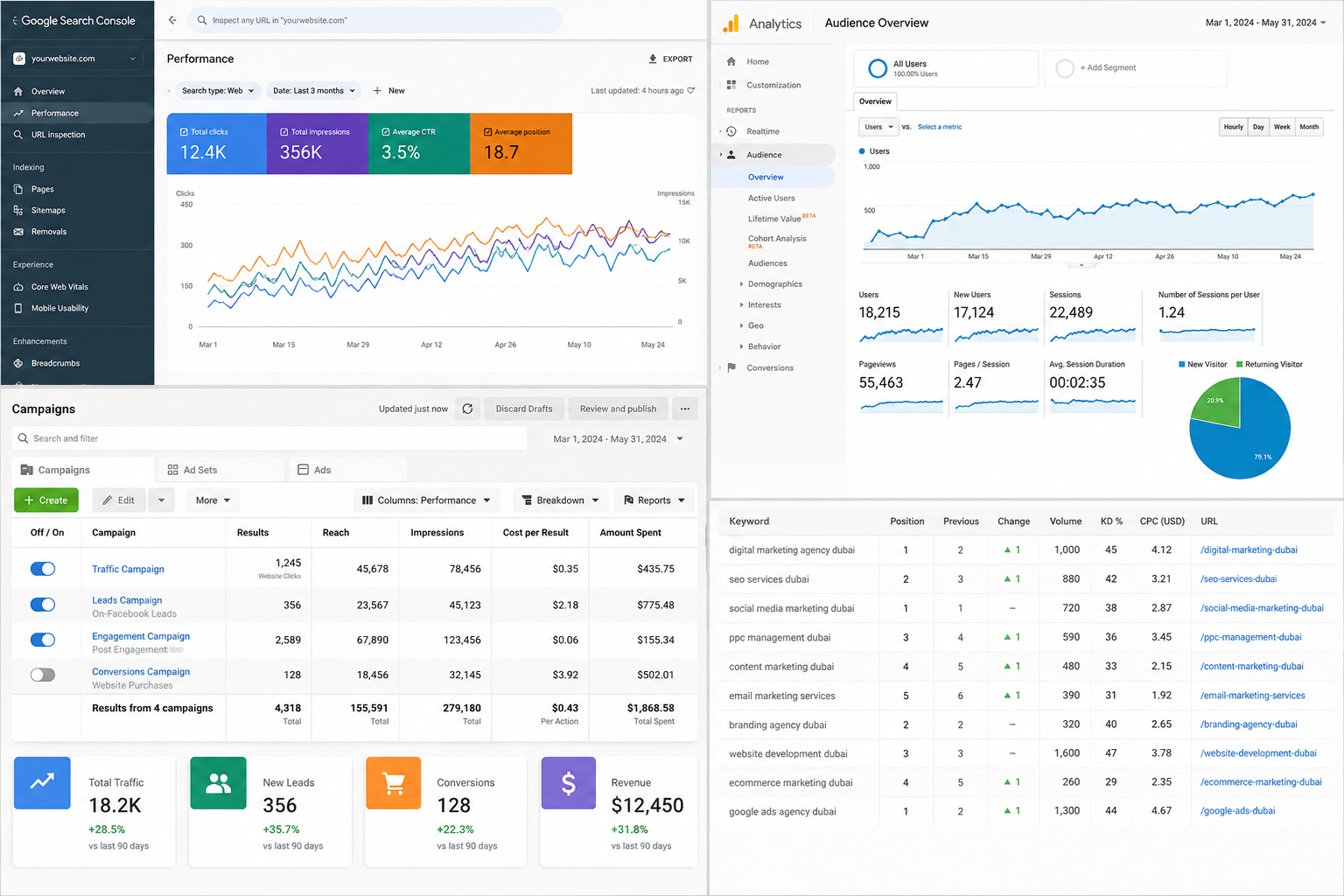
Task: Click the Mobile Usability phone icon
Action: (18, 308)
